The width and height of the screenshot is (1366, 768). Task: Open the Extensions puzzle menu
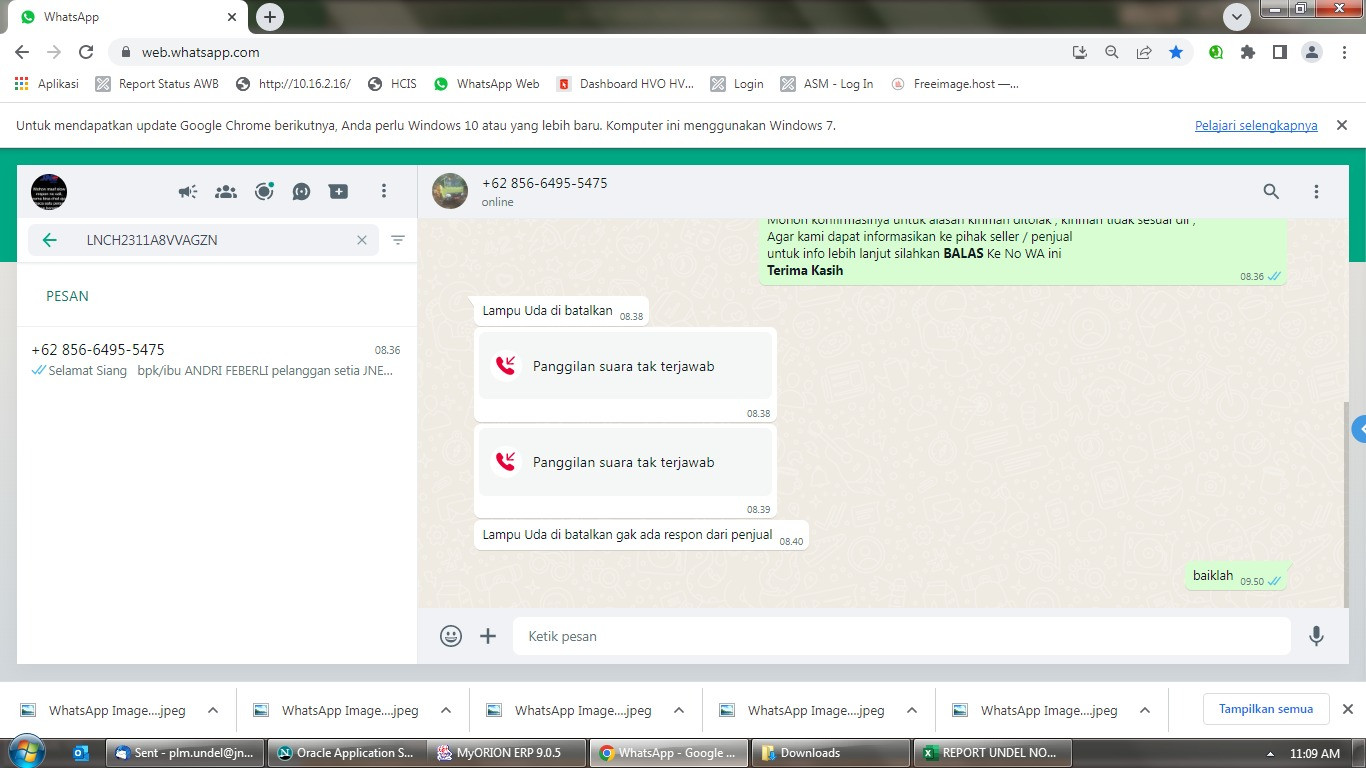pyautogui.click(x=1248, y=52)
